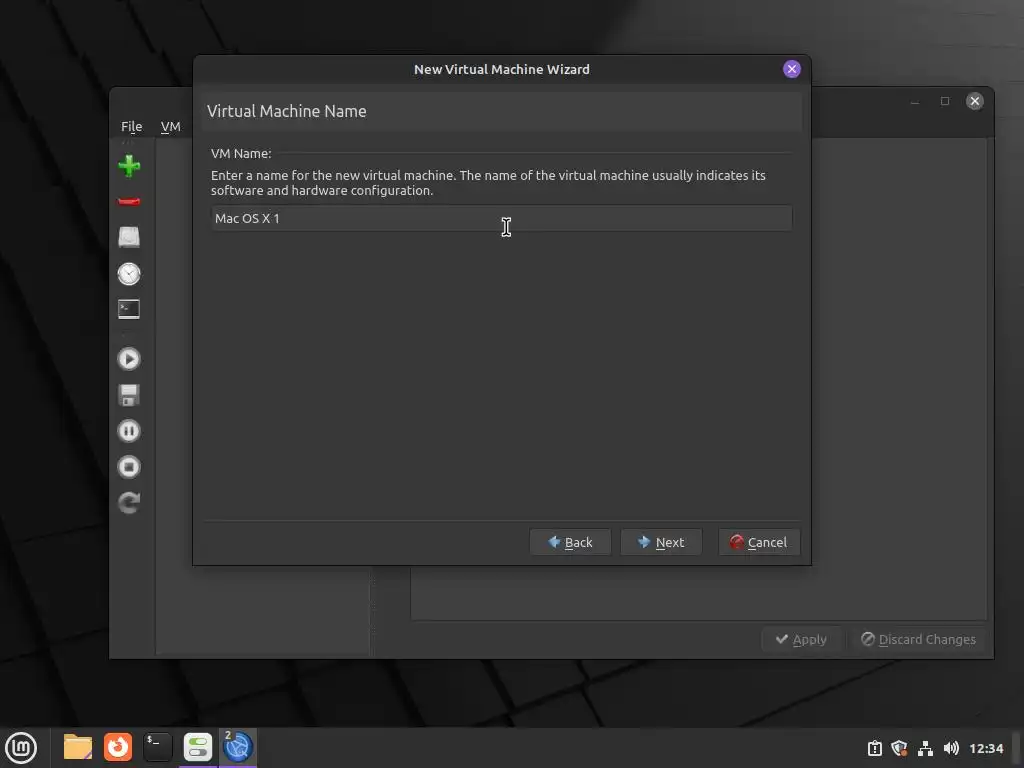
Task: Stop the VM with stop icon
Action: tap(129, 467)
